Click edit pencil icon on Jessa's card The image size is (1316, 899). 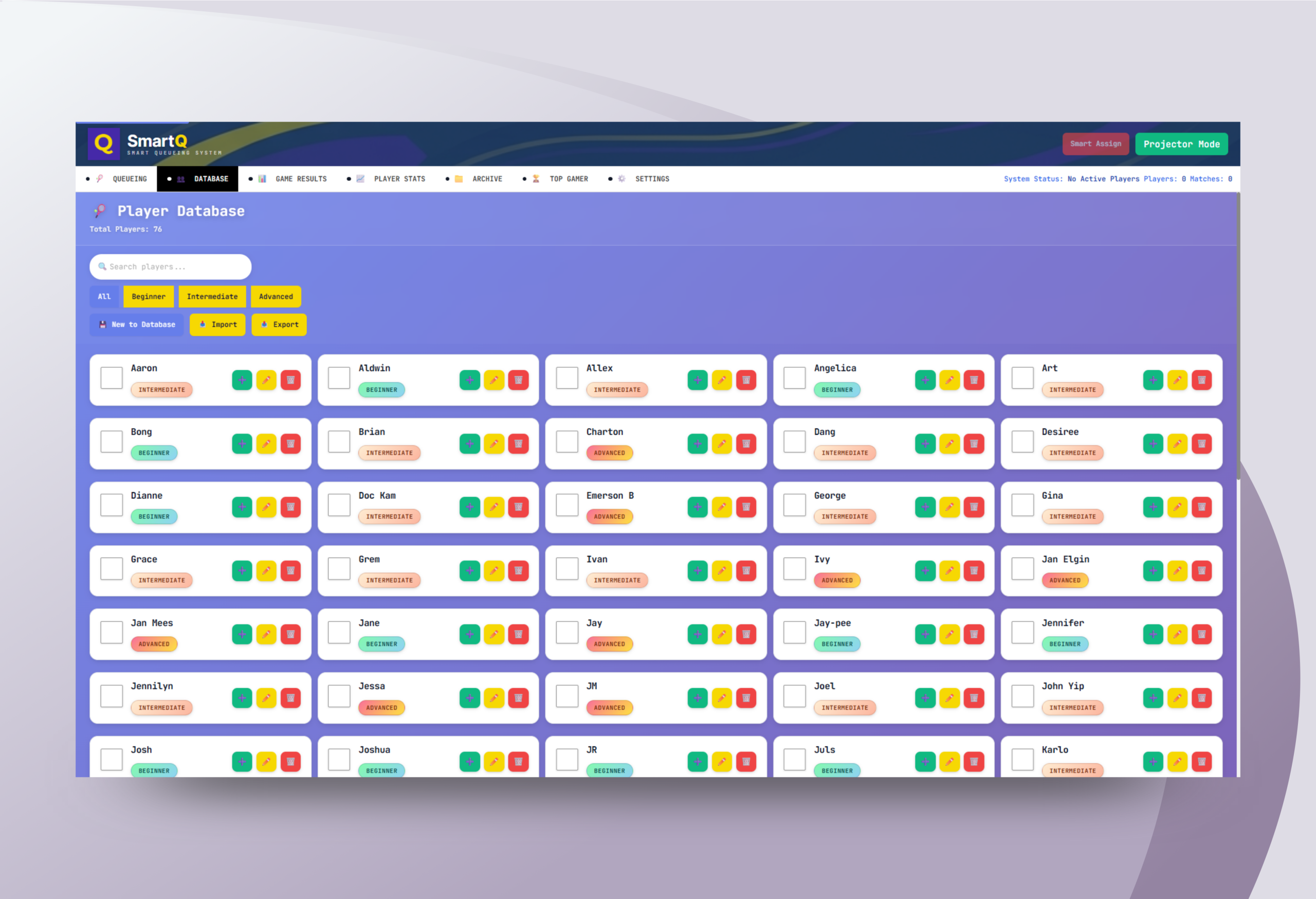[x=494, y=698]
